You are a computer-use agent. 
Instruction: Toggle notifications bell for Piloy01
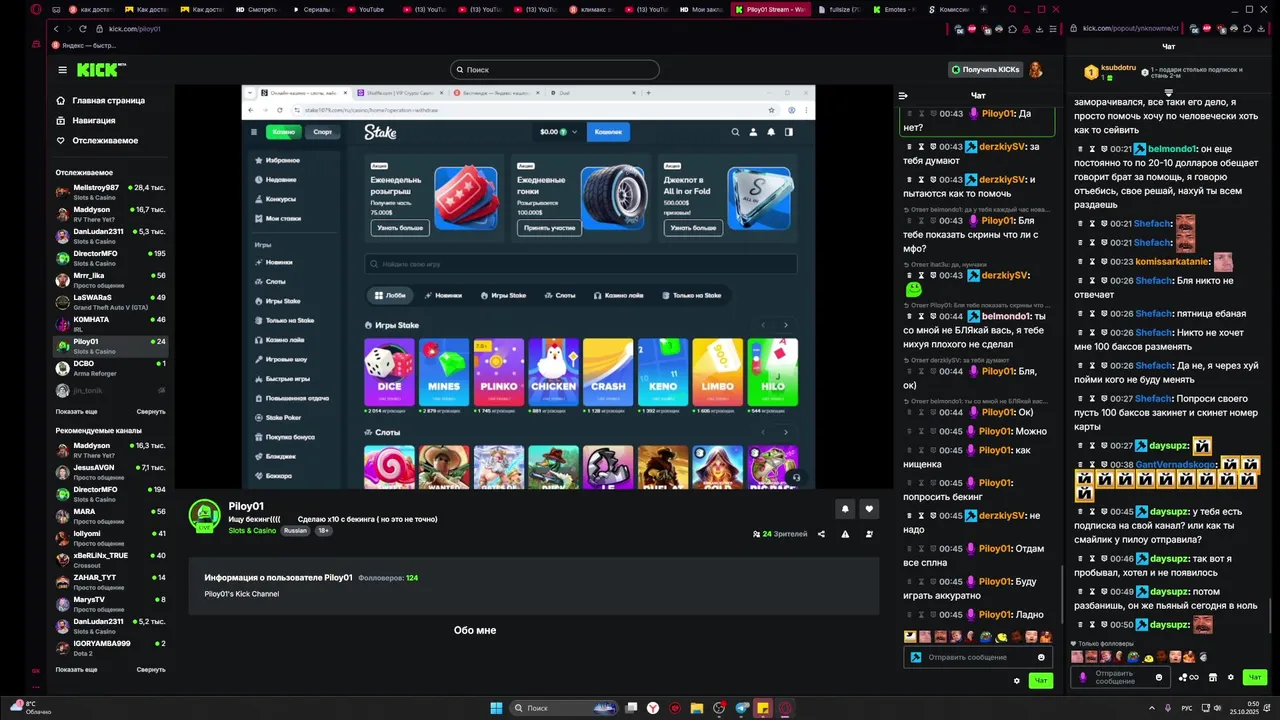pyautogui.click(x=845, y=509)
